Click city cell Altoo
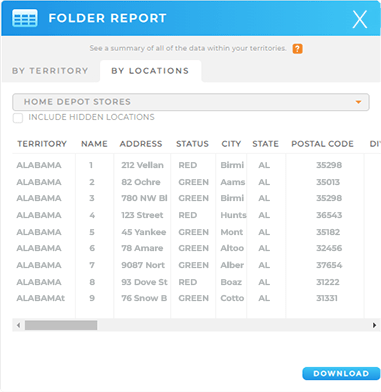381x392 pixels. [232, 248]
